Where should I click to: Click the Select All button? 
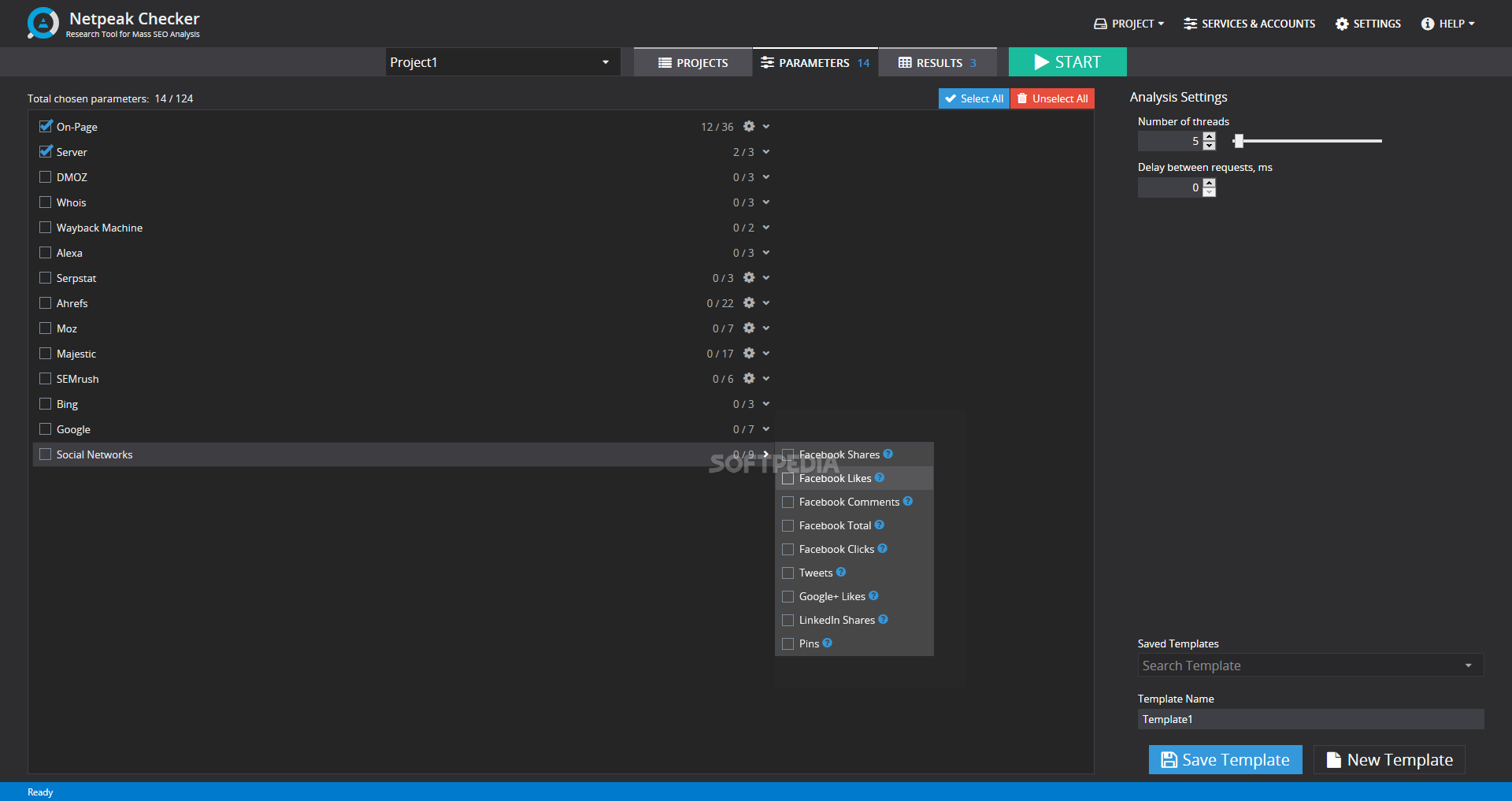tap(974, 98)
